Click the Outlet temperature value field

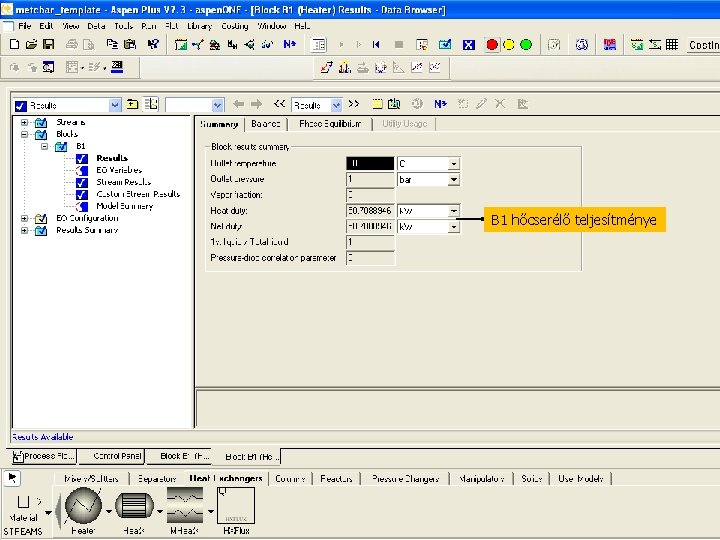[370, 163]
